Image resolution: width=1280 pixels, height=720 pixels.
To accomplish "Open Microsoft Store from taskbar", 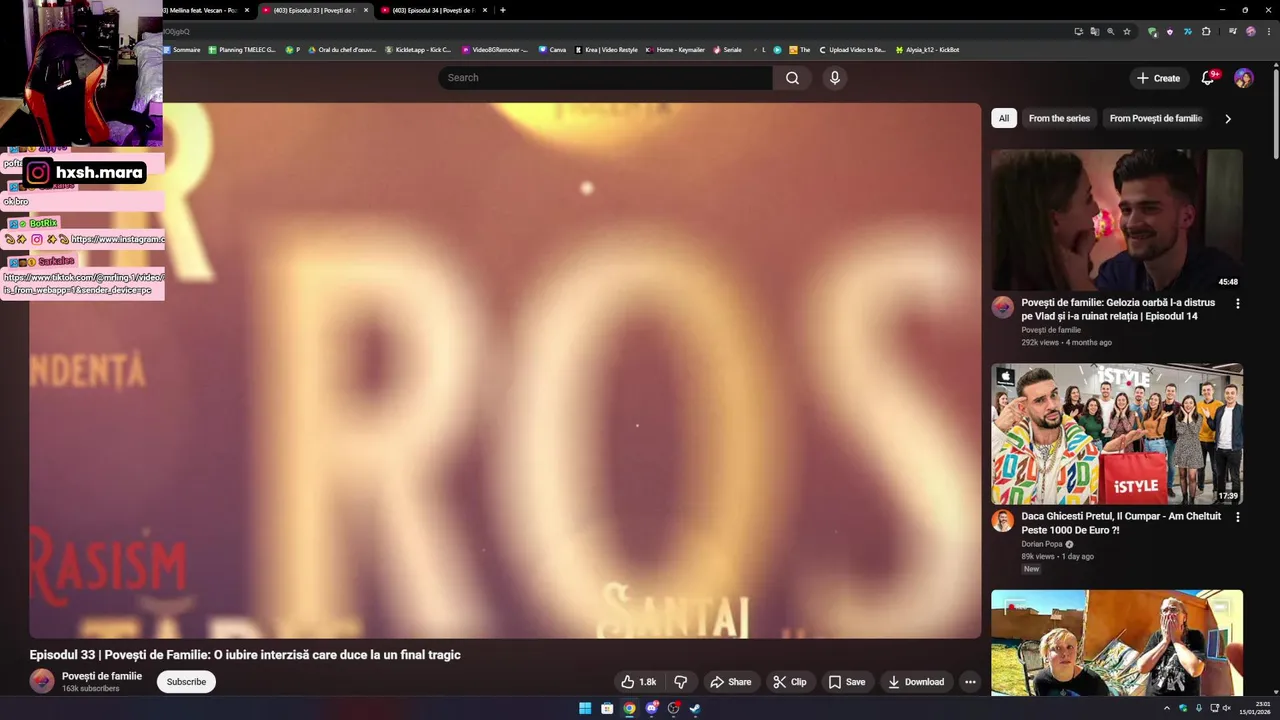I will point(607,709).
